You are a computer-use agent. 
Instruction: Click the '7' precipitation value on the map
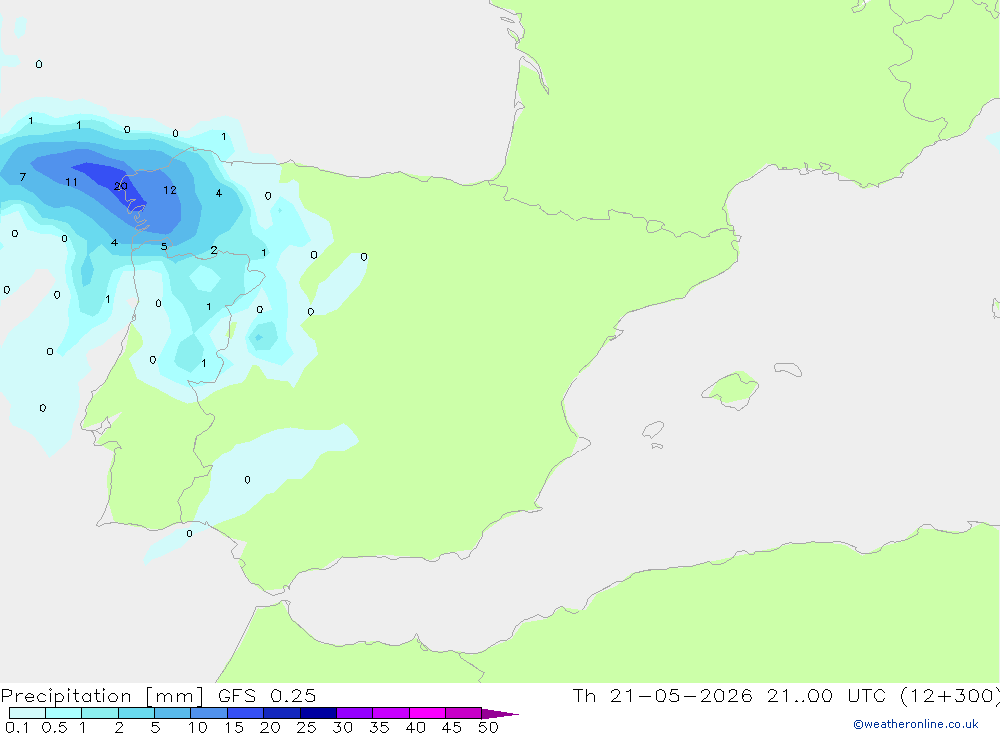(x=23, y=177)
